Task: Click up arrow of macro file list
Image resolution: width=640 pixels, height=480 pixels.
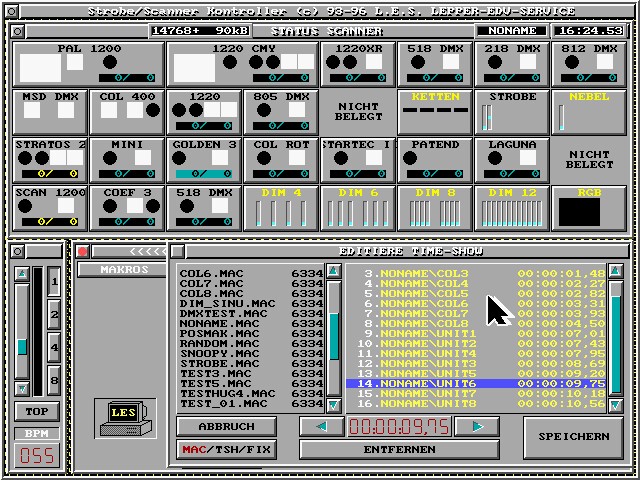Action: click(334, 271)
